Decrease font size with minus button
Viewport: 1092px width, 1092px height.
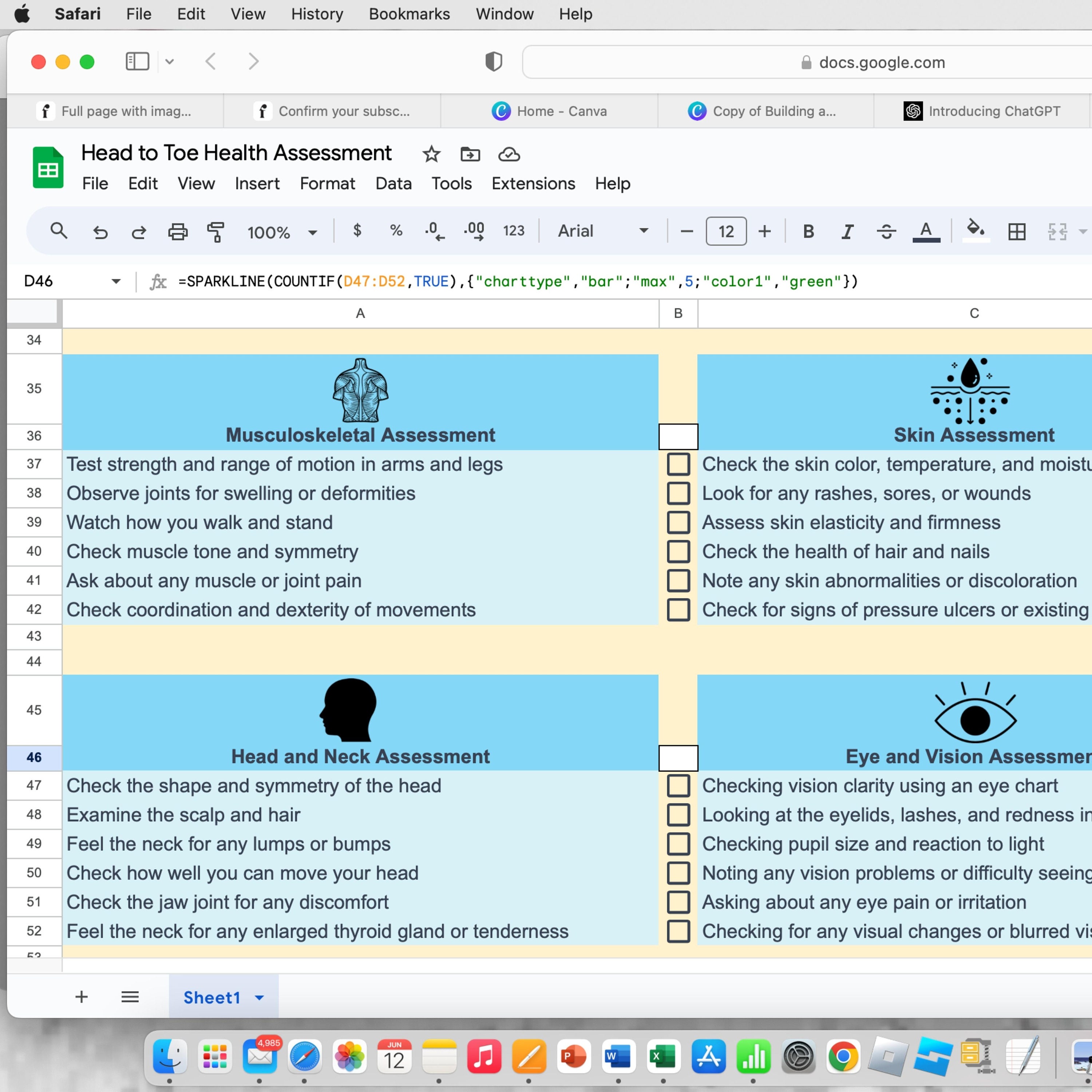pyautogui.click(x=686, y=231)
